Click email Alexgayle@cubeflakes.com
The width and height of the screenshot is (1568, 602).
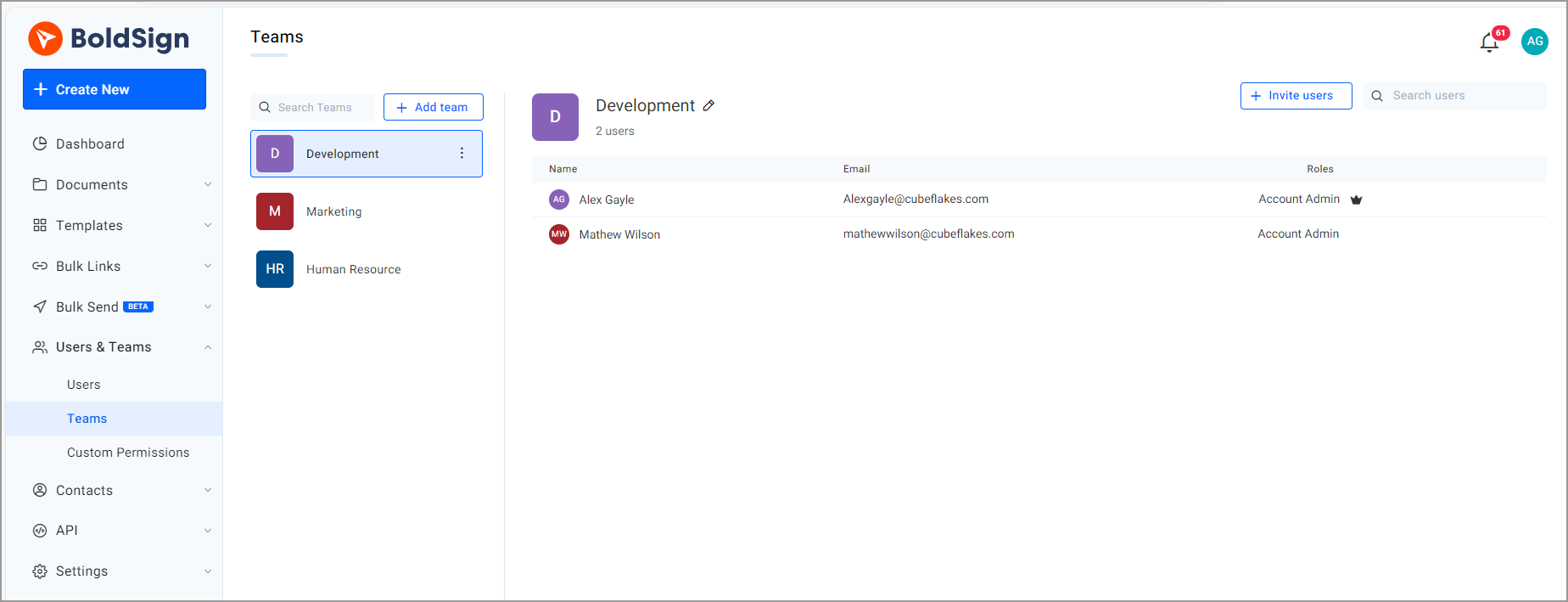[x=916, y=199]
